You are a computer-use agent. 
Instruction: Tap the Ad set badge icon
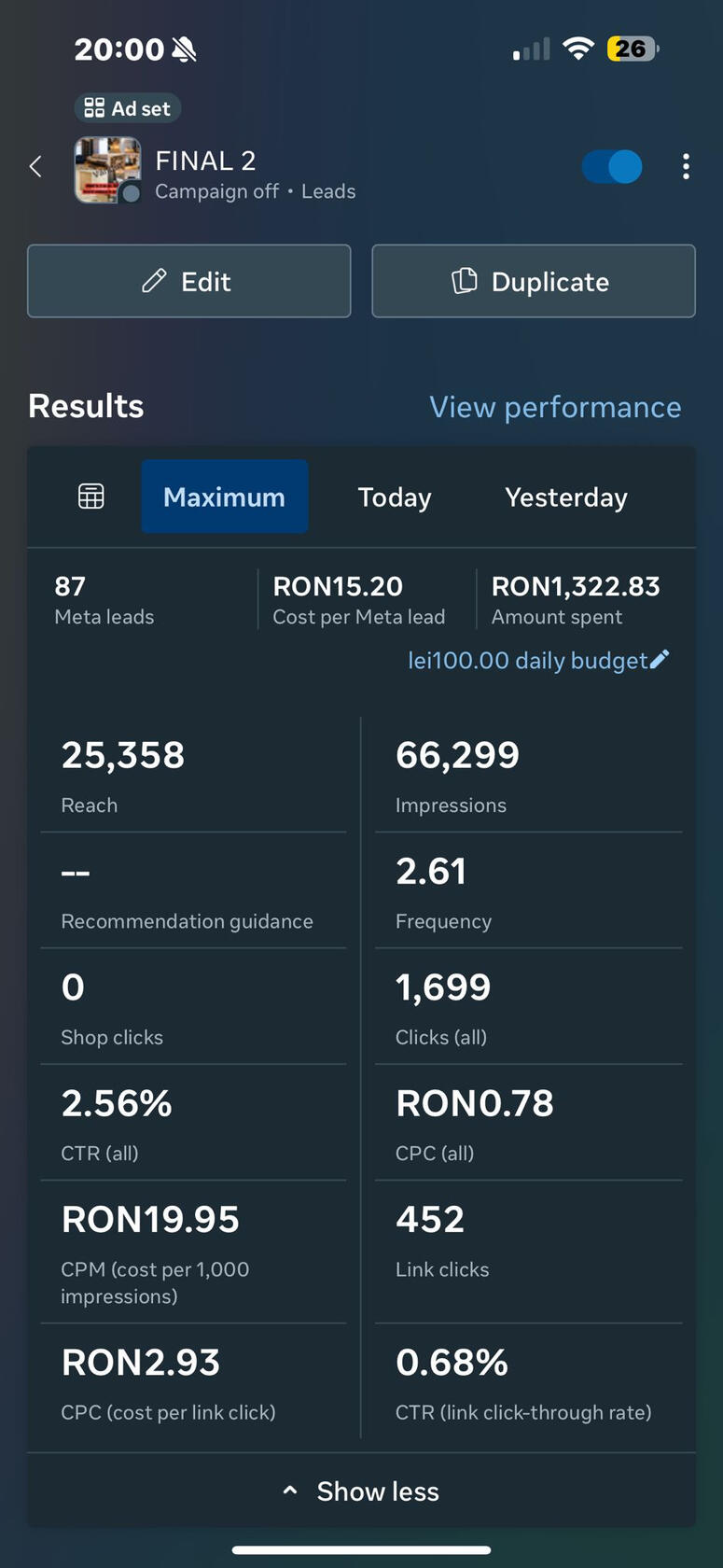pos(94,108)
